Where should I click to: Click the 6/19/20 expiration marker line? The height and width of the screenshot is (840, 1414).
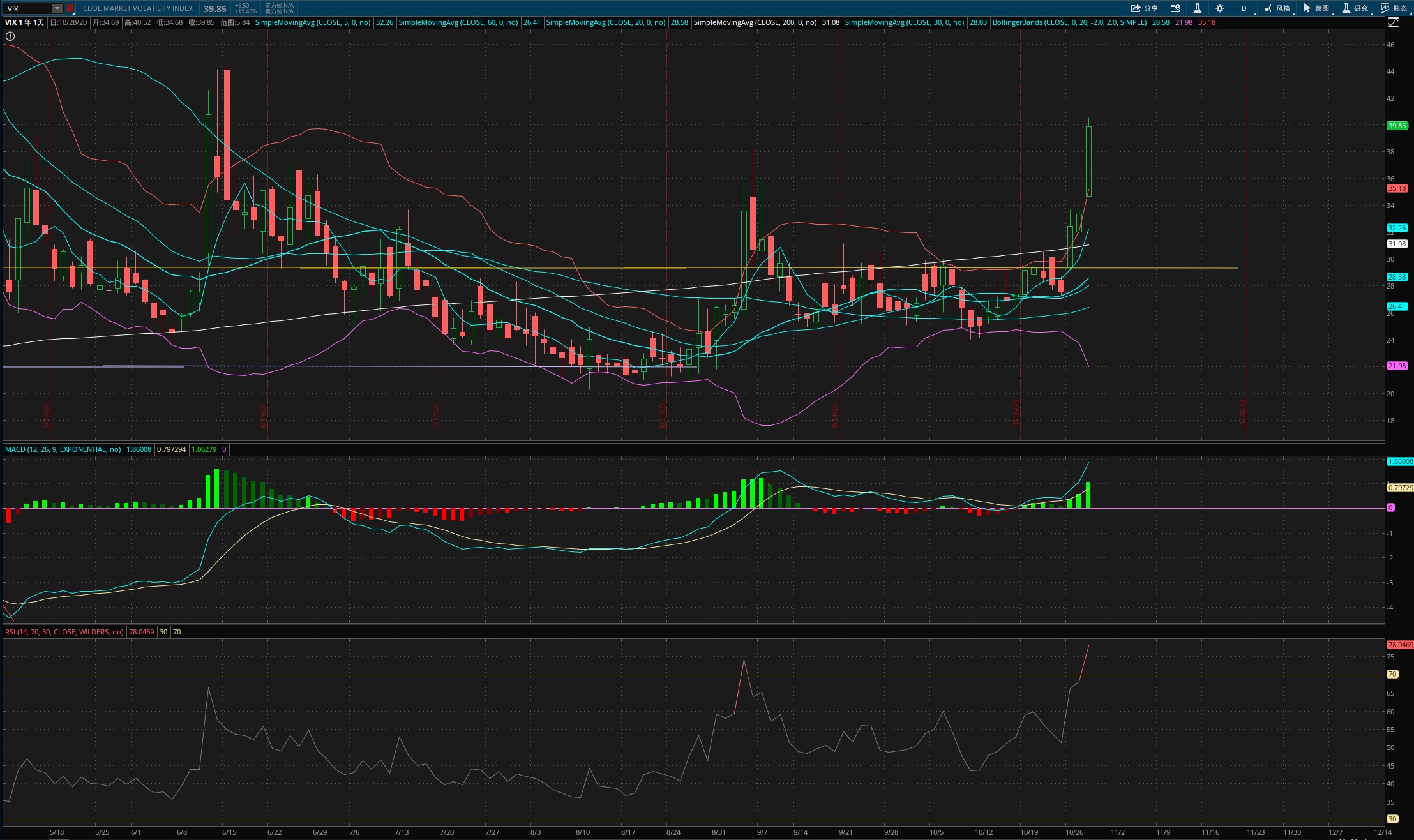(x=267, y=236)
